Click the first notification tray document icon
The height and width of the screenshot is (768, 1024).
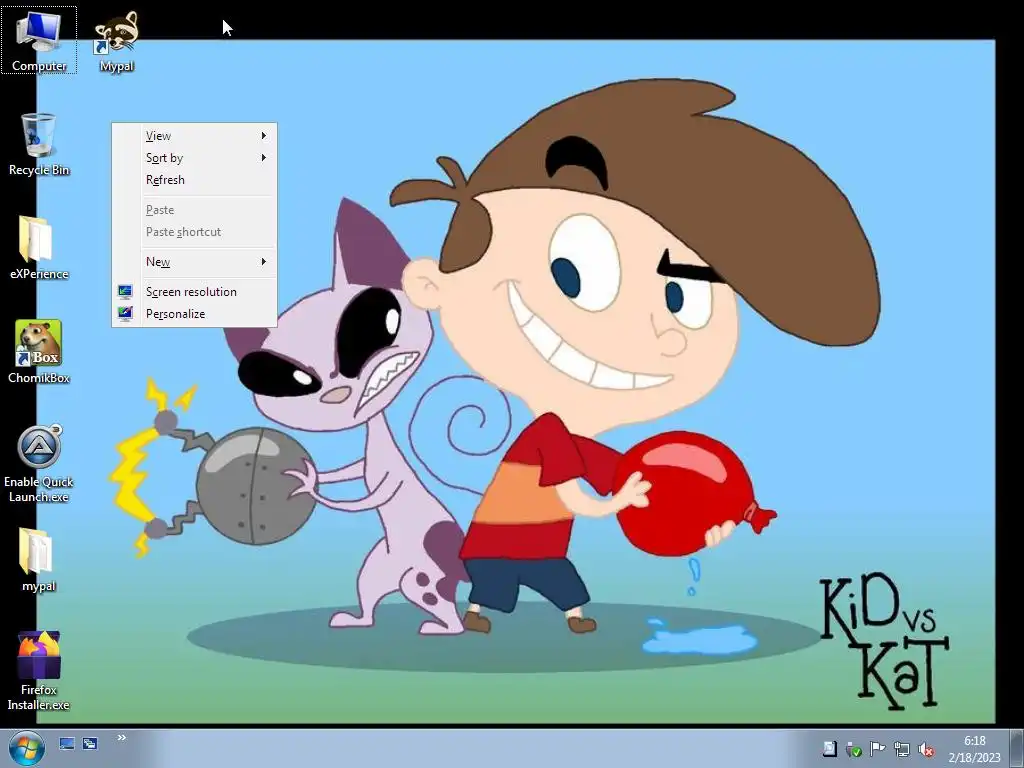[829, 748]
